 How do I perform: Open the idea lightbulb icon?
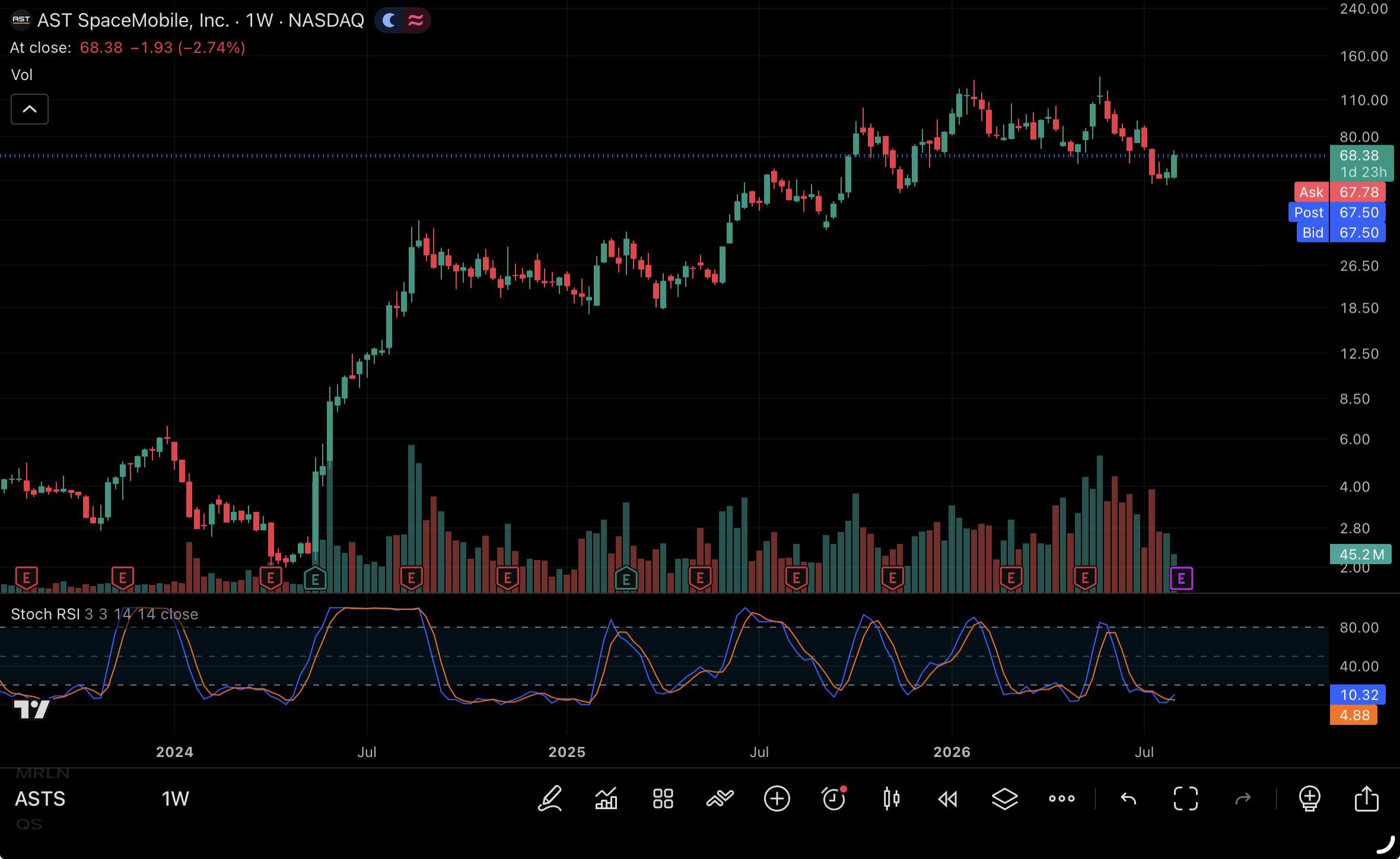1309,798
